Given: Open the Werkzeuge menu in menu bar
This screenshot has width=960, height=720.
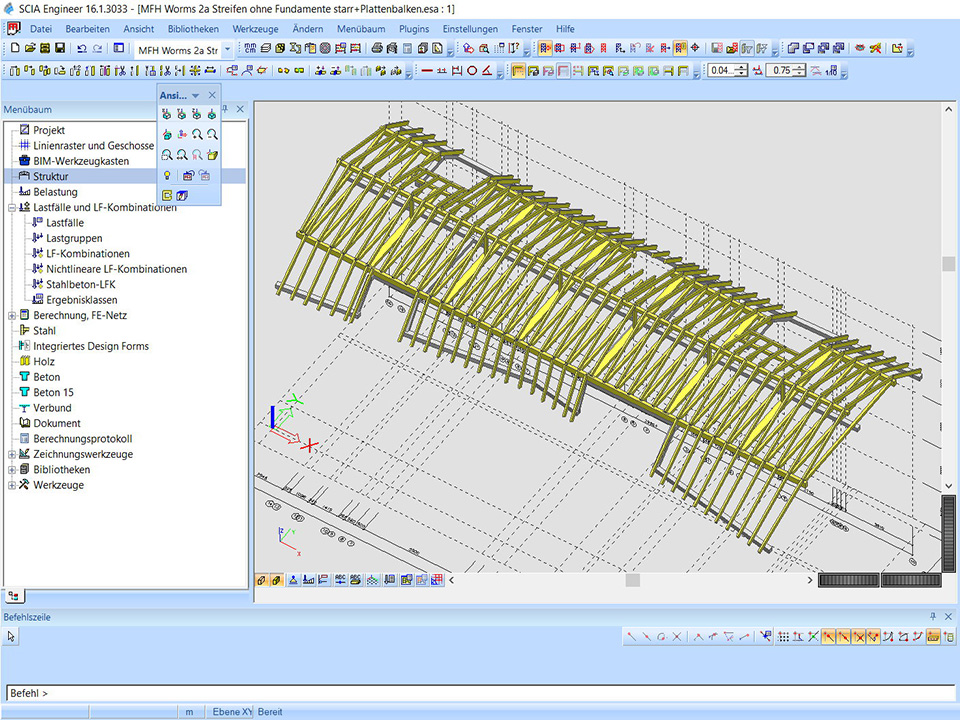Looking at the screenshot, I should coord(257,29).
